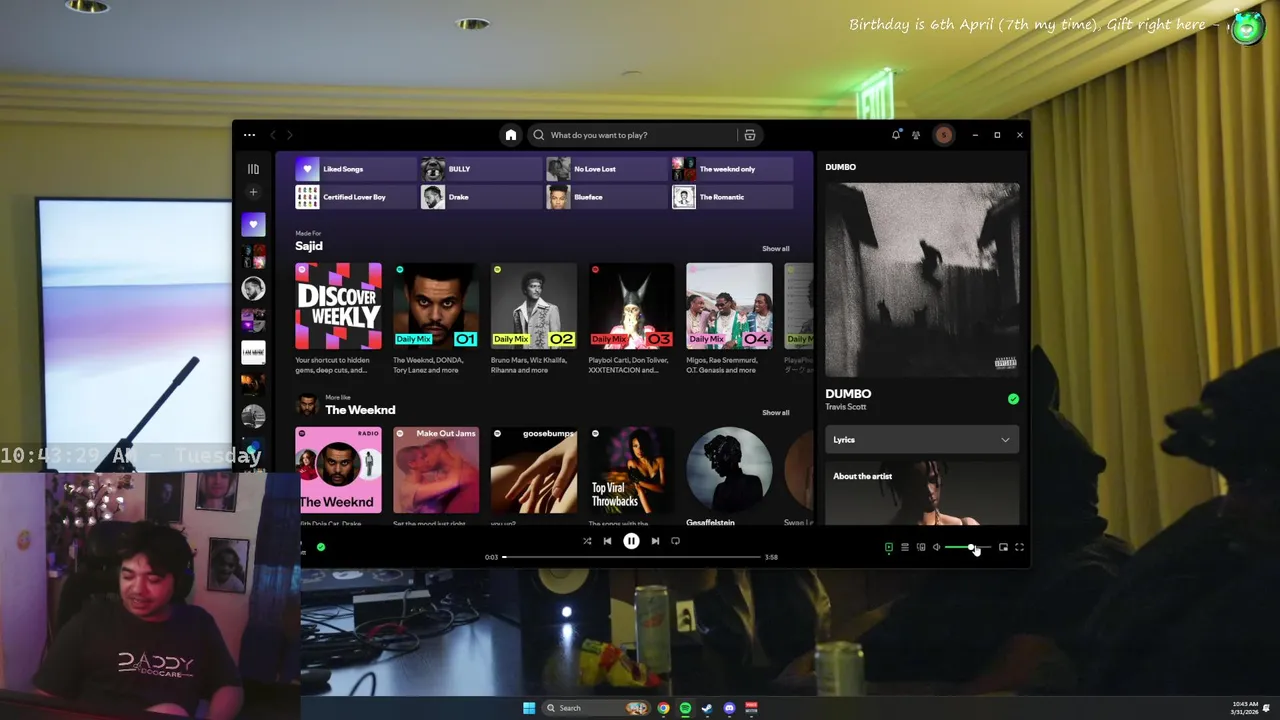Expand Your Library sidebar icon
Viewport: 1280px width, 720px height.
(253, 169)
